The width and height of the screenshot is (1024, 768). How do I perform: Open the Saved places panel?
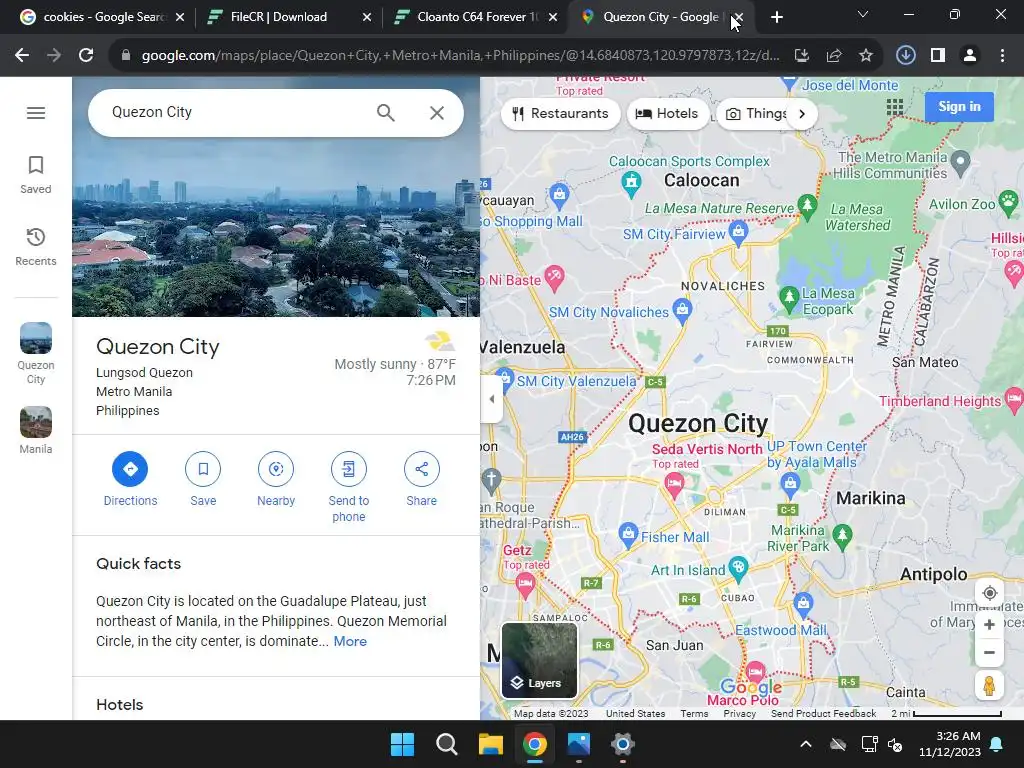tap(35, 175)
